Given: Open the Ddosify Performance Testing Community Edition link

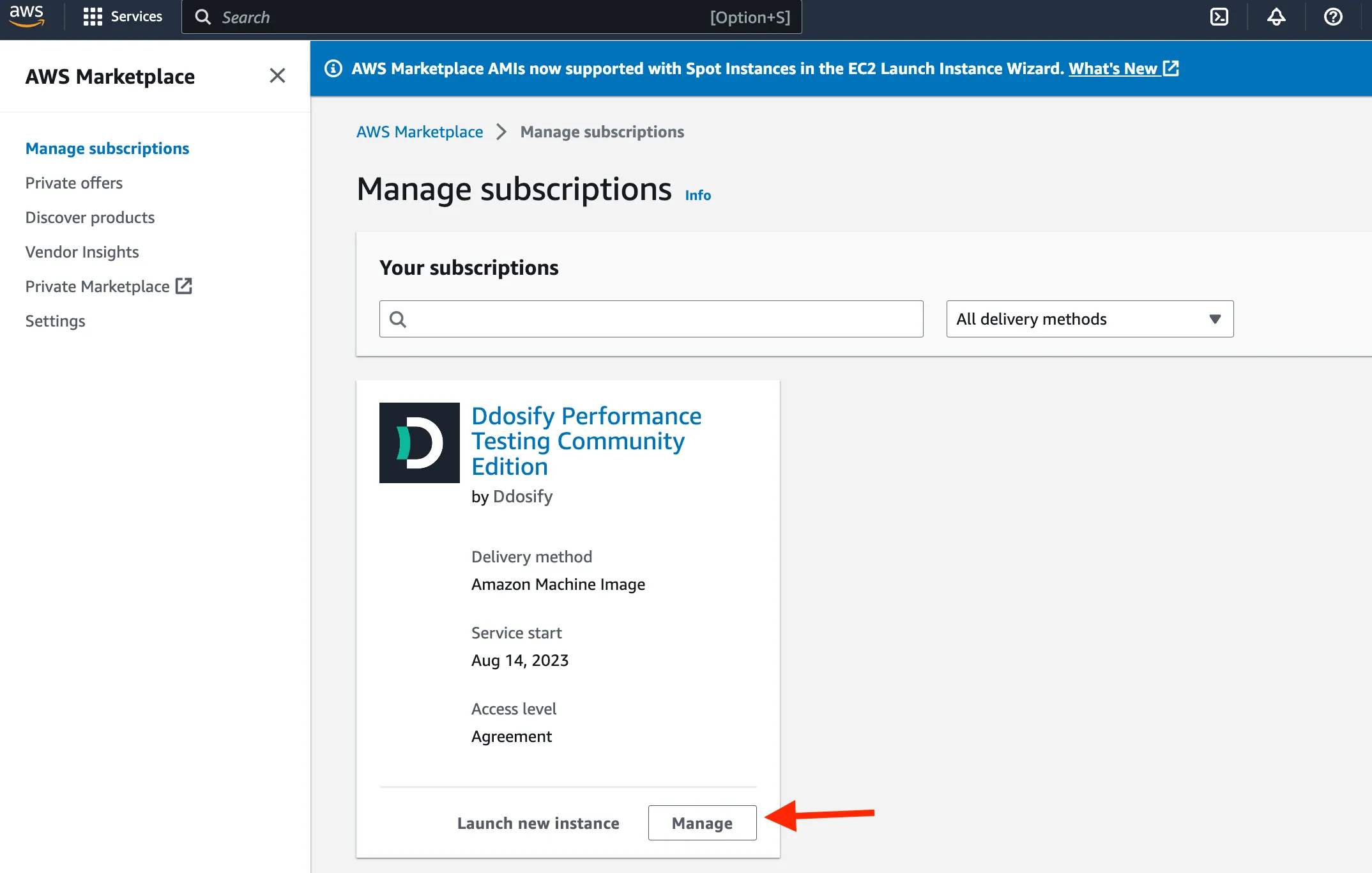Looking at the screenshot, I should click(x=586, y=441).
